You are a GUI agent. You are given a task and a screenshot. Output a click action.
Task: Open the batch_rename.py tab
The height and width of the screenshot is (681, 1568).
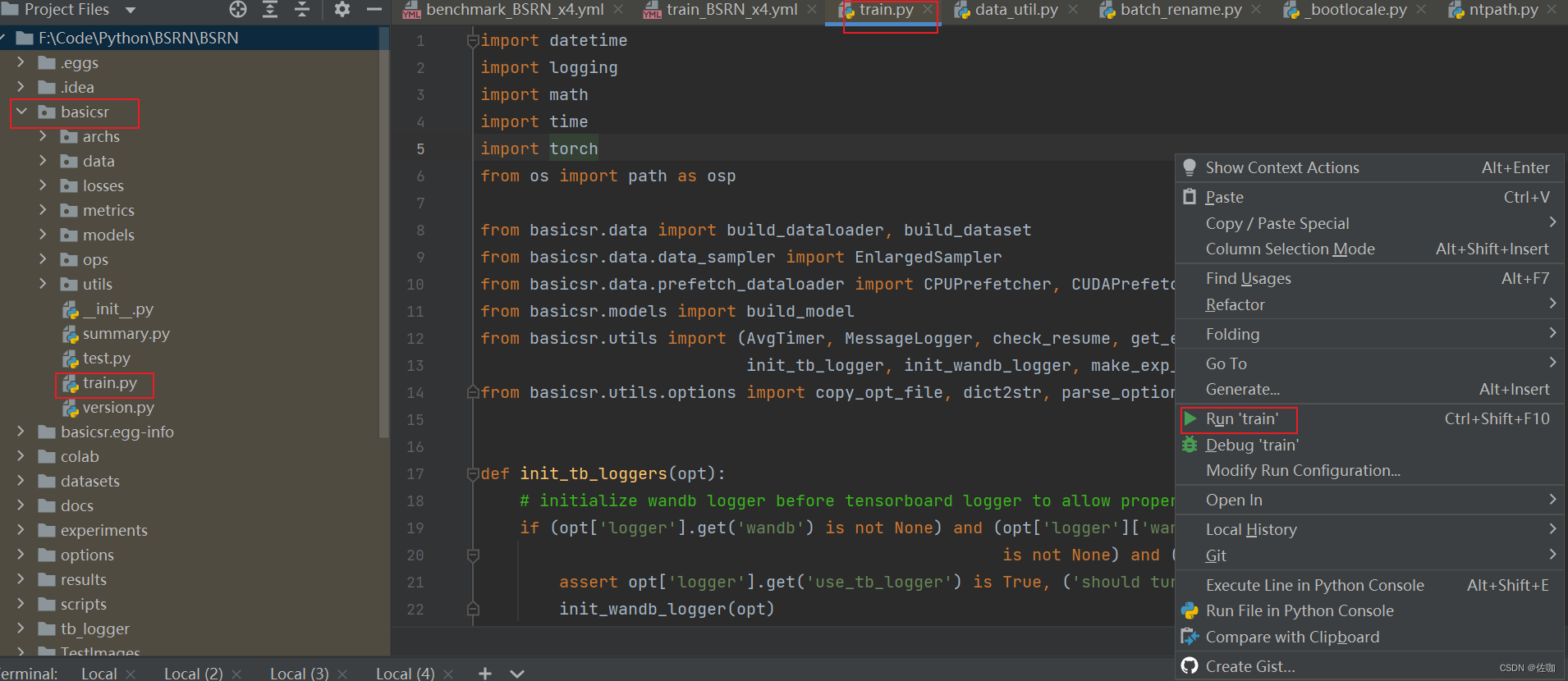(x=1181, y=10)
